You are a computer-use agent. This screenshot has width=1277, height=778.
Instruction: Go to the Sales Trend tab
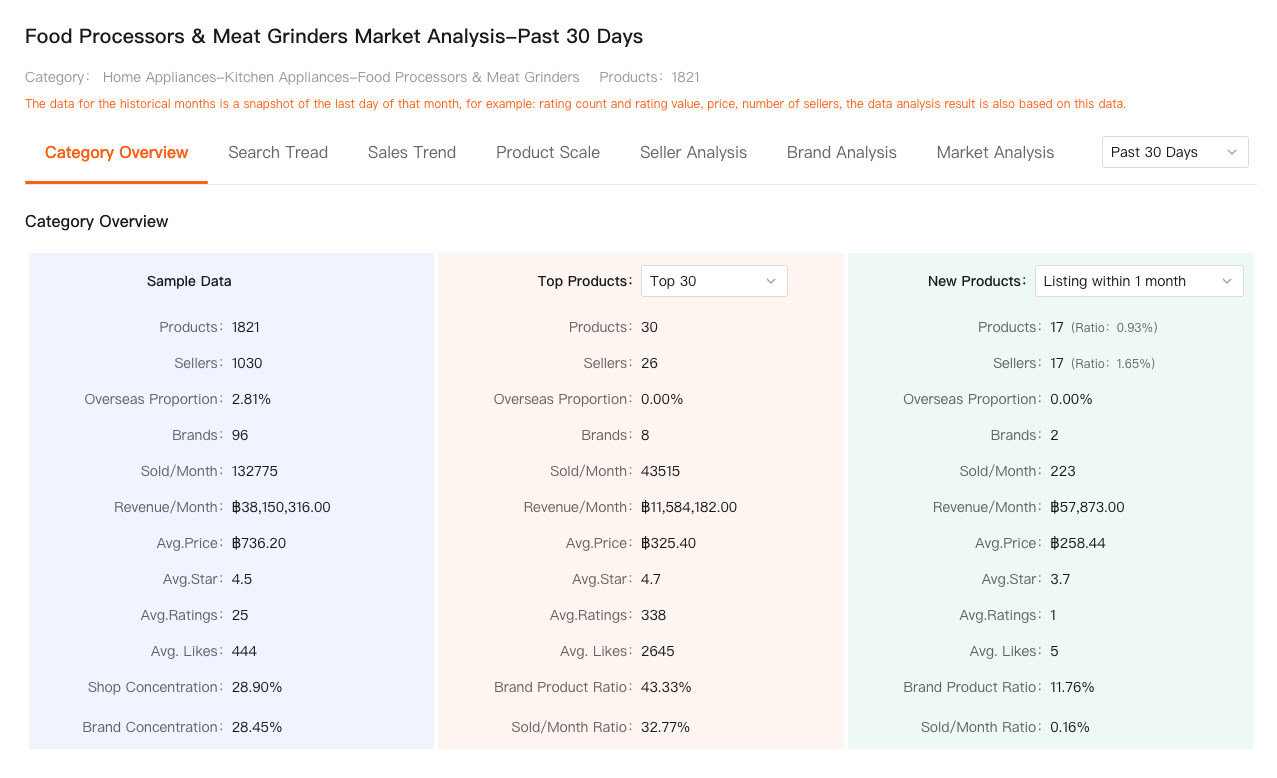click(411, 152)
